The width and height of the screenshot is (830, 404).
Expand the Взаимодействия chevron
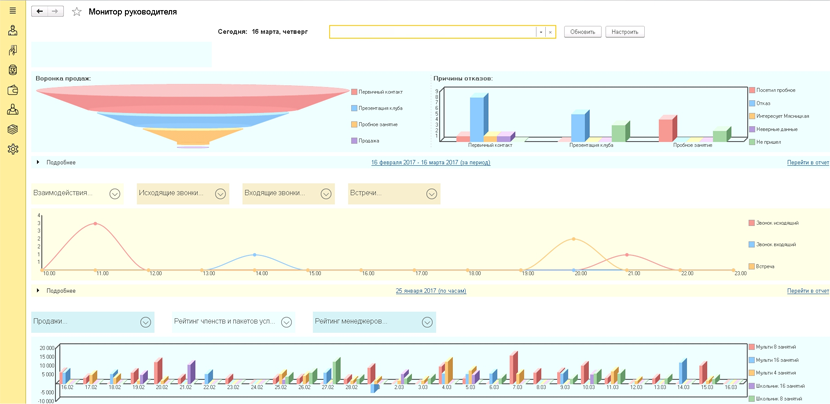pyautogui.click(x=115, y=194)
